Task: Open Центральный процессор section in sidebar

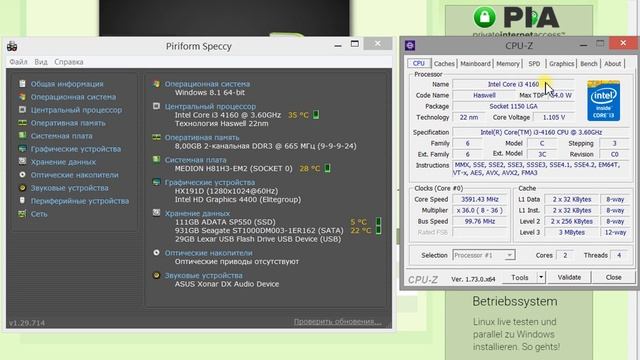Action: click(x=76, y=110)
